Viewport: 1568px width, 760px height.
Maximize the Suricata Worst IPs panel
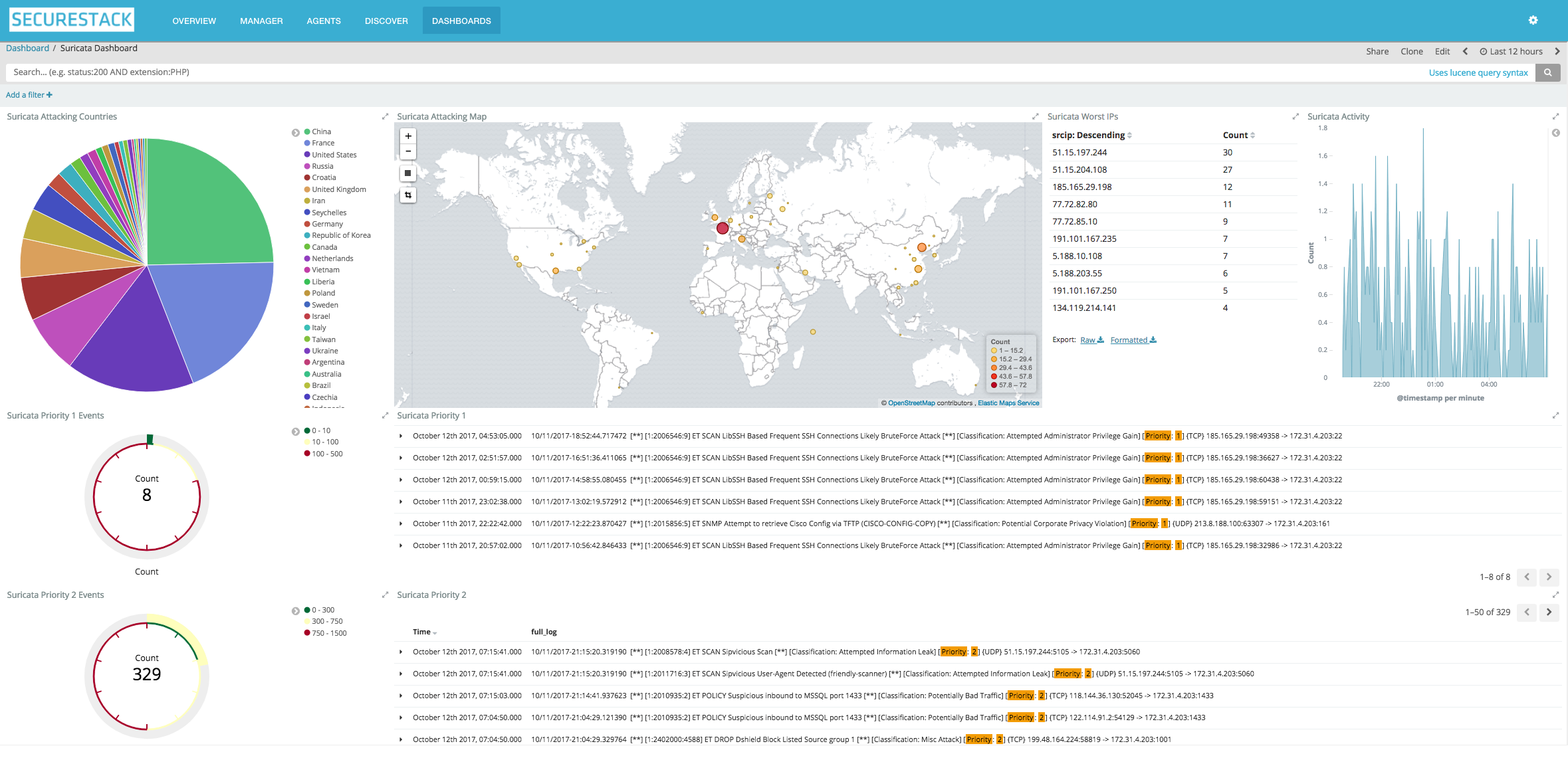(x=1295, y=117)
